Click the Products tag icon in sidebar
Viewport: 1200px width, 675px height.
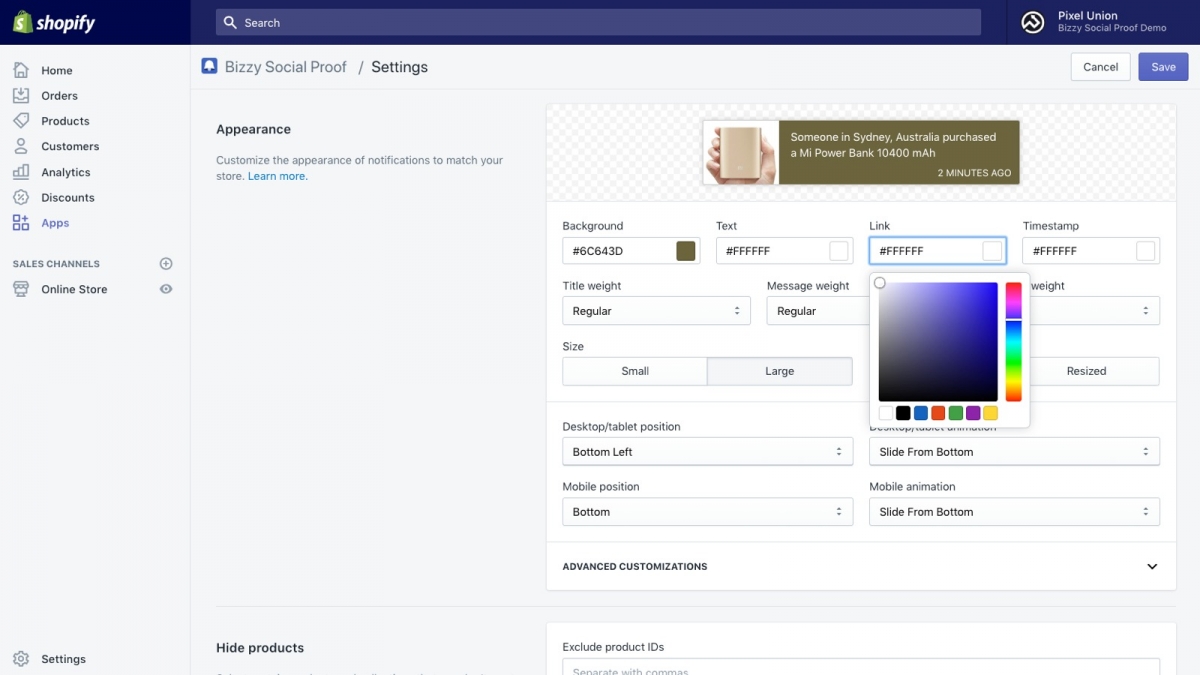pyautogui.click(x=21, y=121)
